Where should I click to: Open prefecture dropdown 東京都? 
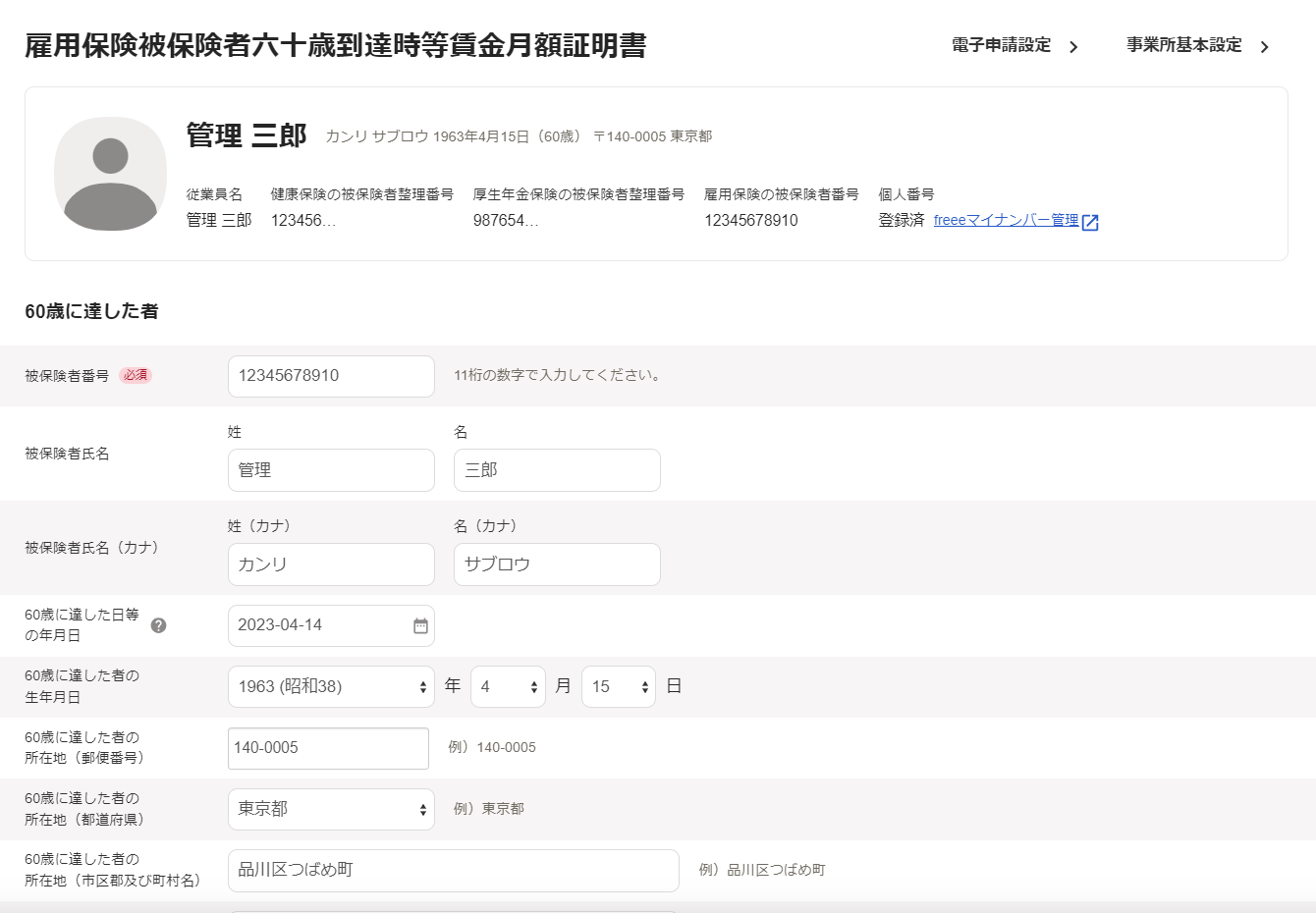[331, 809]
